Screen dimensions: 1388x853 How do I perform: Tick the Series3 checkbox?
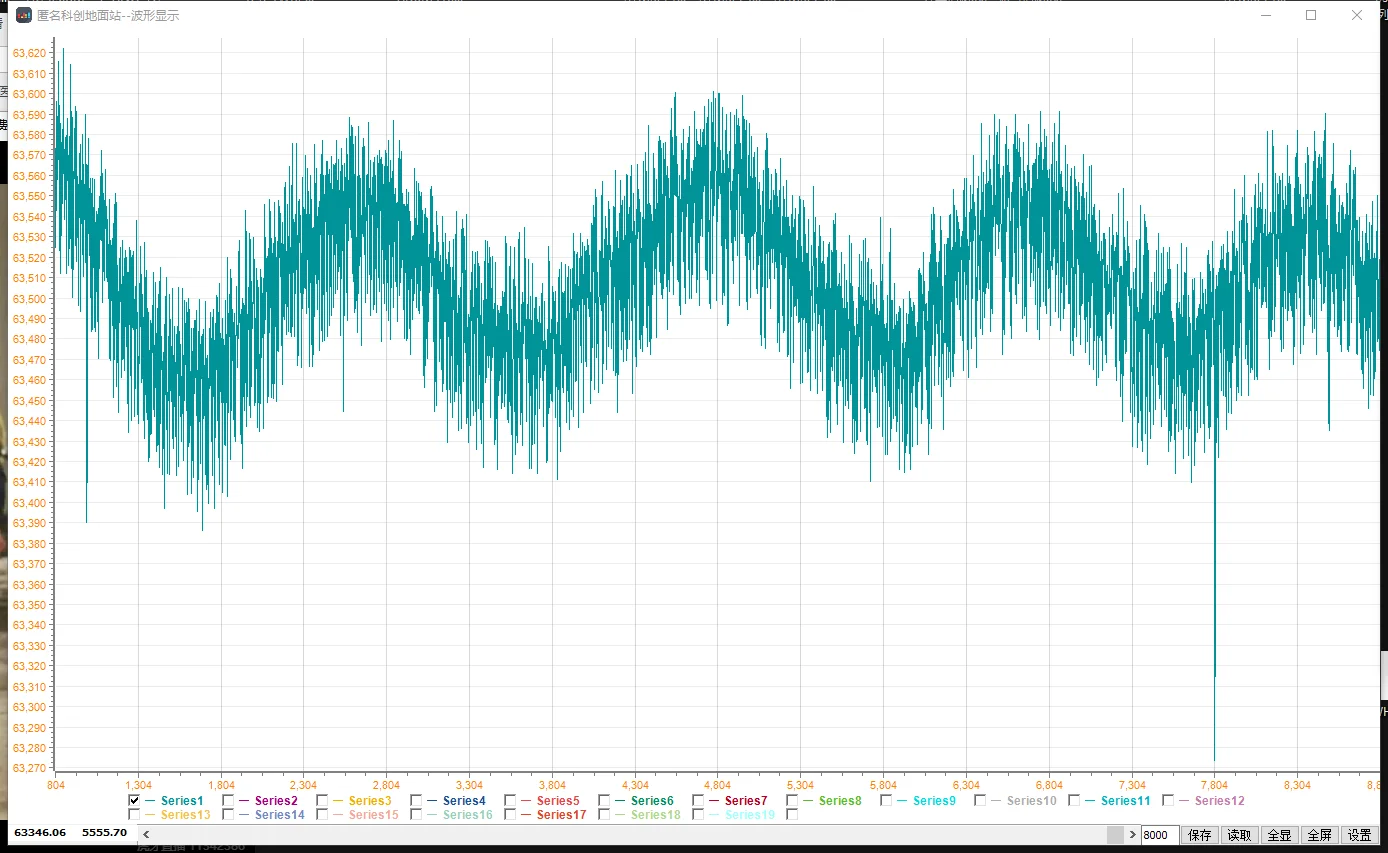(322, 801)
